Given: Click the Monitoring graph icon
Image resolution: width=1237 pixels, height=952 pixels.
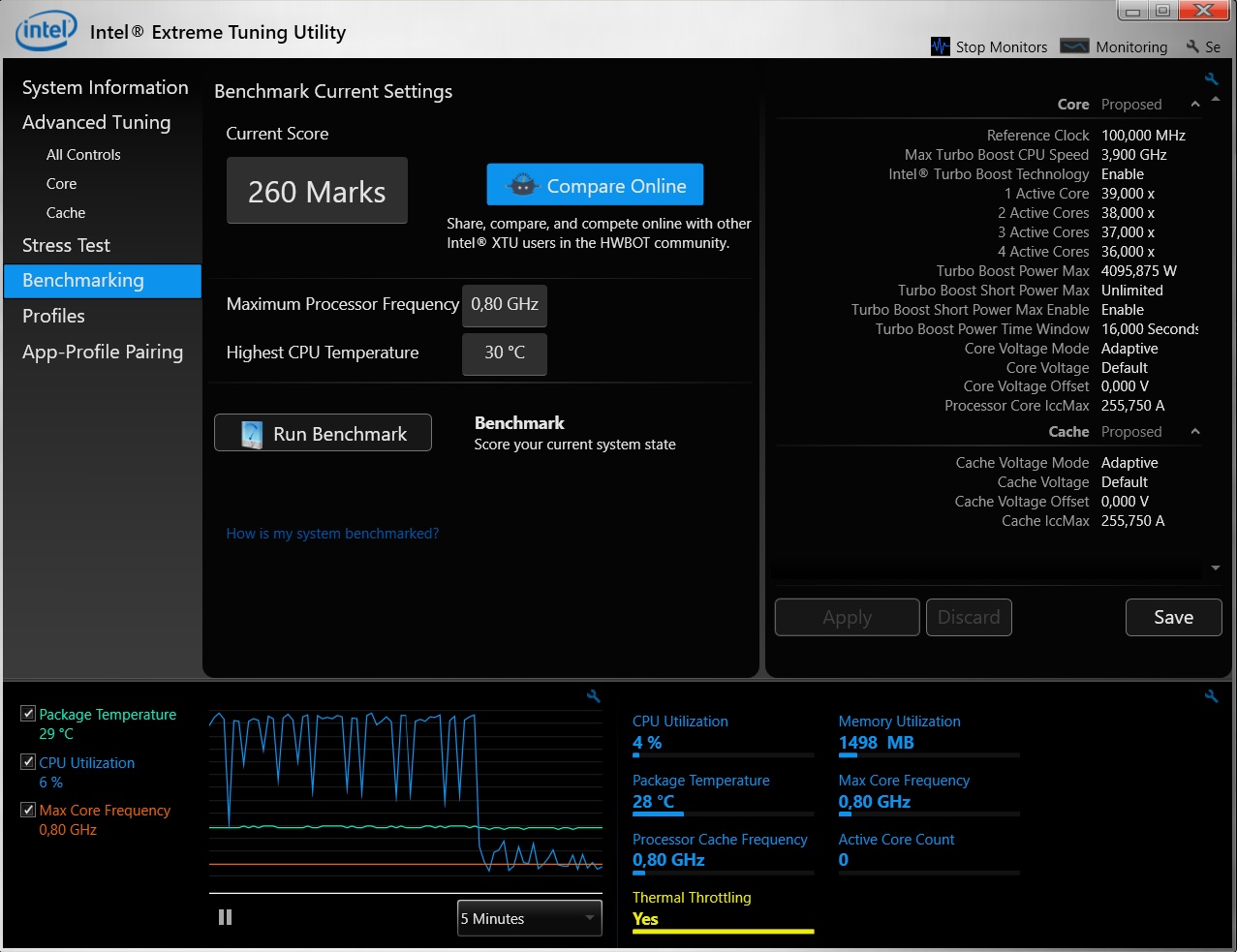Looking at the screenshot, I should (1074, 46).
